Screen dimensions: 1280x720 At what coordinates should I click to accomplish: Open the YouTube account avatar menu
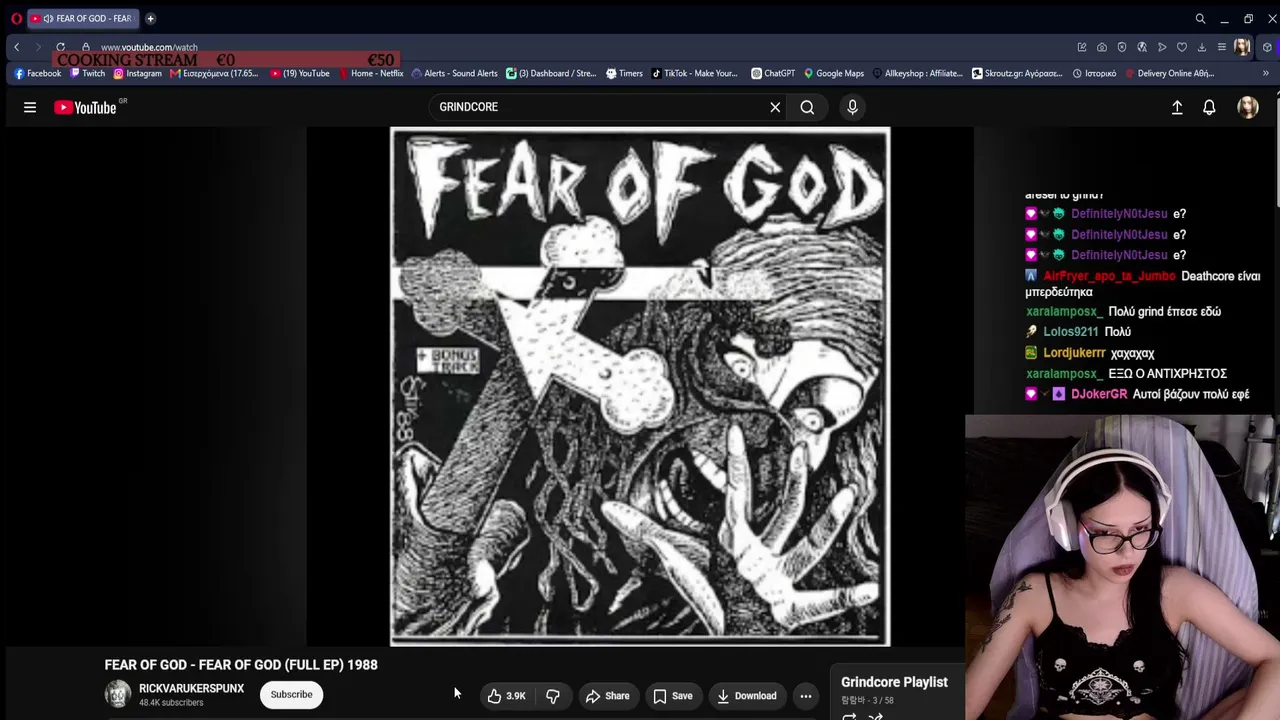pyautogui.click(x=1248, y=107)
